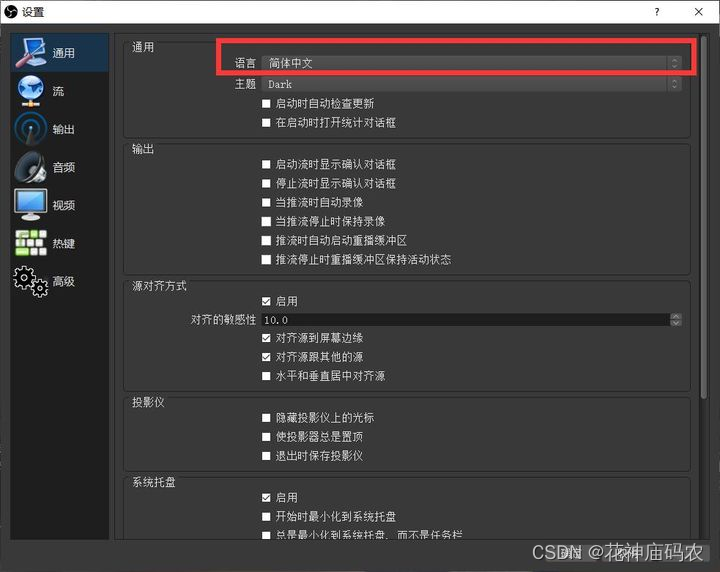Enable 使投影器总是置顶 checkbox

[x=266, y=437]
